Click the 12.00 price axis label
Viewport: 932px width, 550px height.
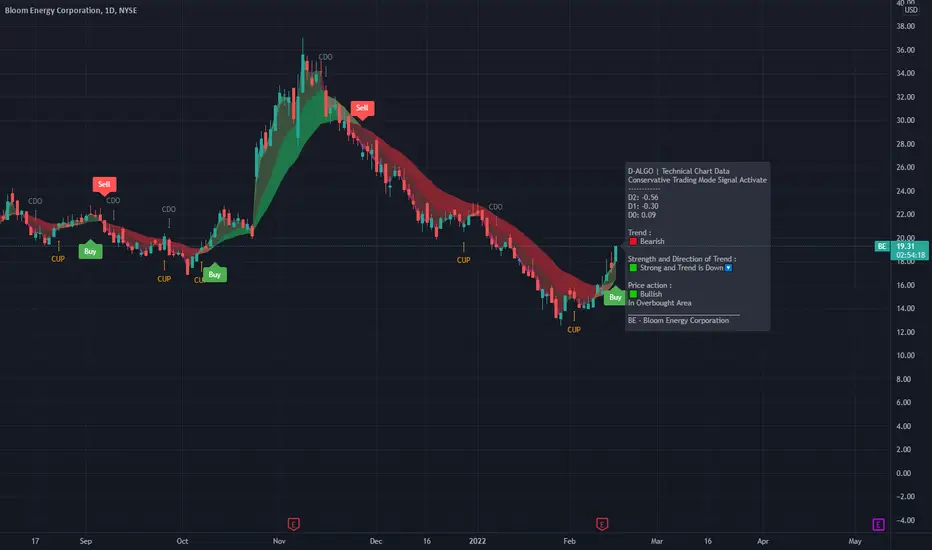point(905,332)
